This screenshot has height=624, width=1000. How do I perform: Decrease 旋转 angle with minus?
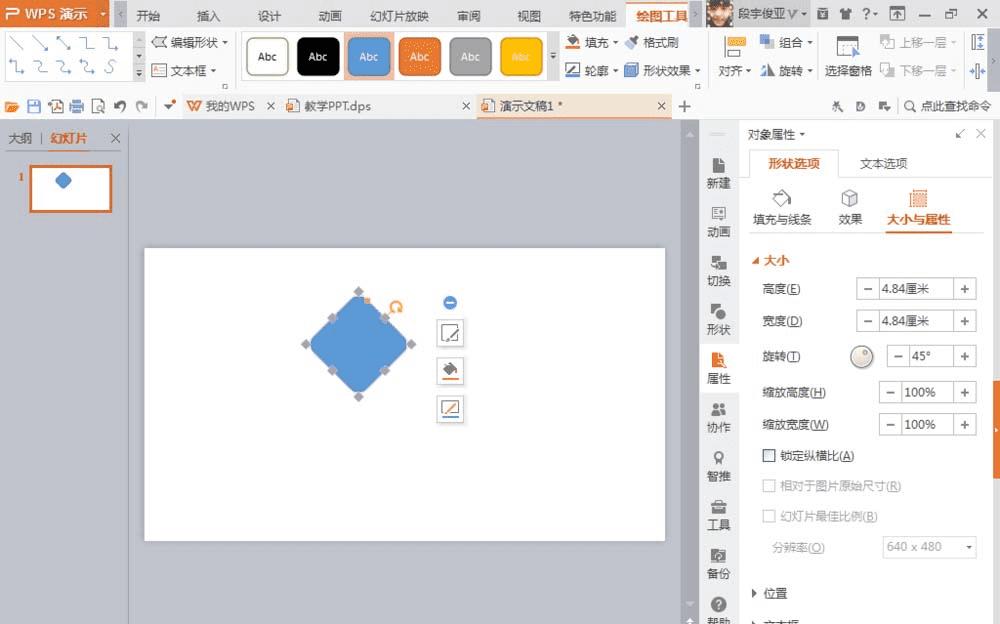point(898,357)
